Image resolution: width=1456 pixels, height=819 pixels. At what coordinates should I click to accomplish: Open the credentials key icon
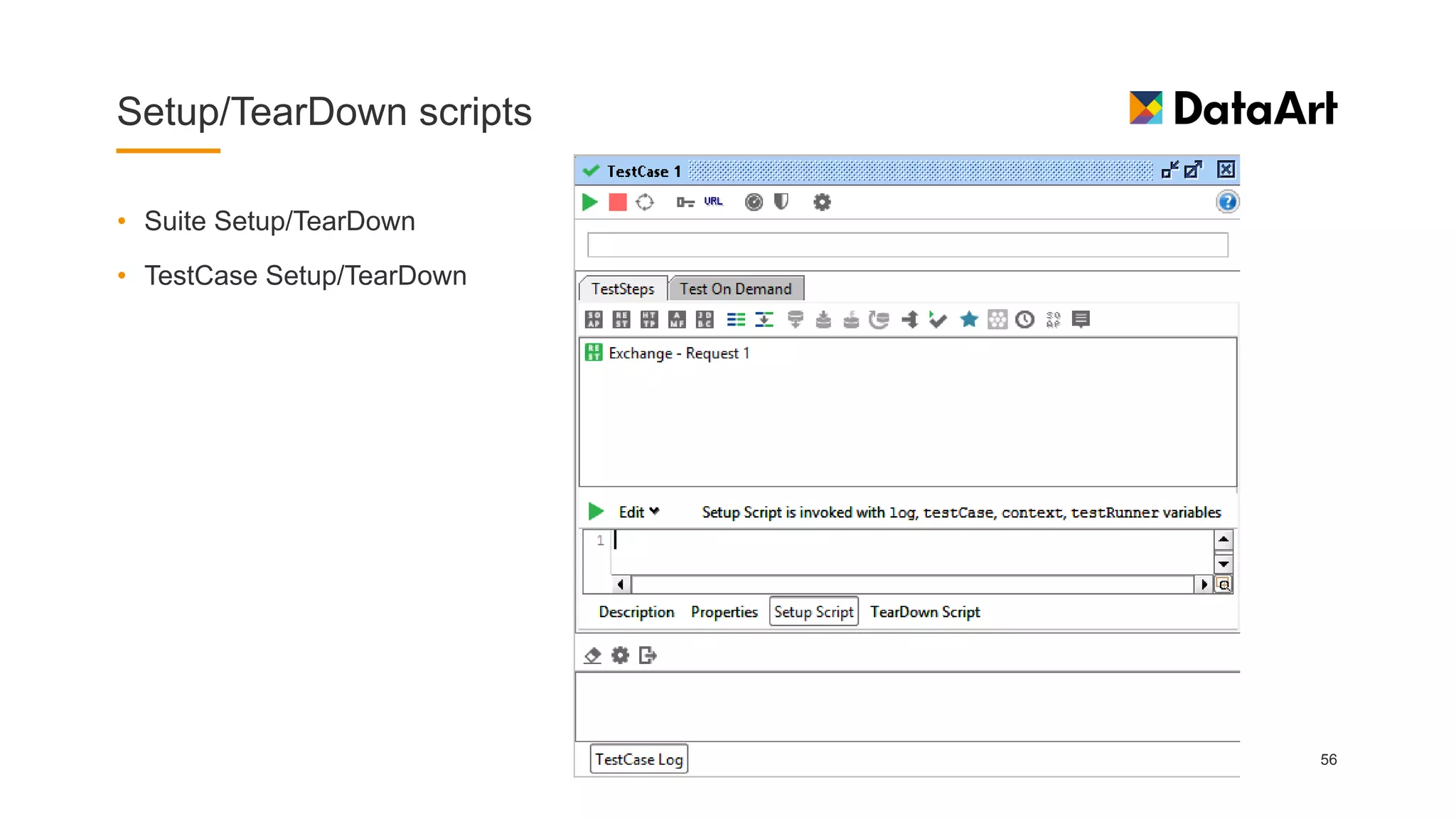pyautogui.click(x=685, y=203)
